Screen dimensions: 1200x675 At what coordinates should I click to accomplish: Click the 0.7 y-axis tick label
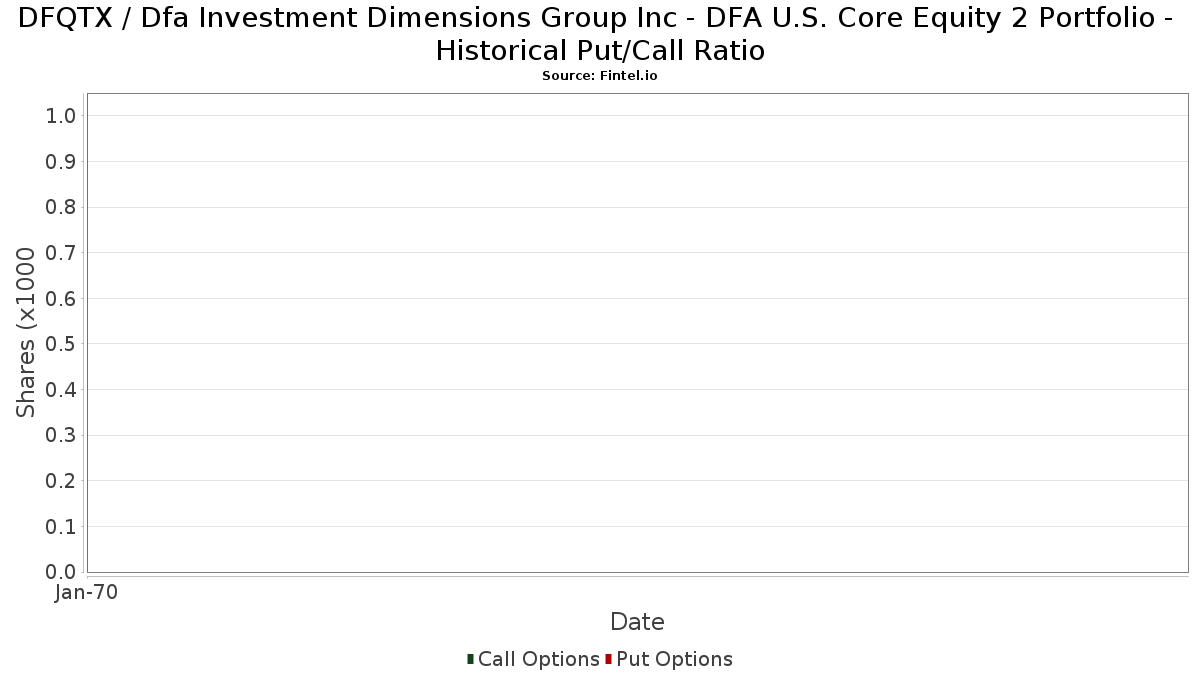pos(61,253)
